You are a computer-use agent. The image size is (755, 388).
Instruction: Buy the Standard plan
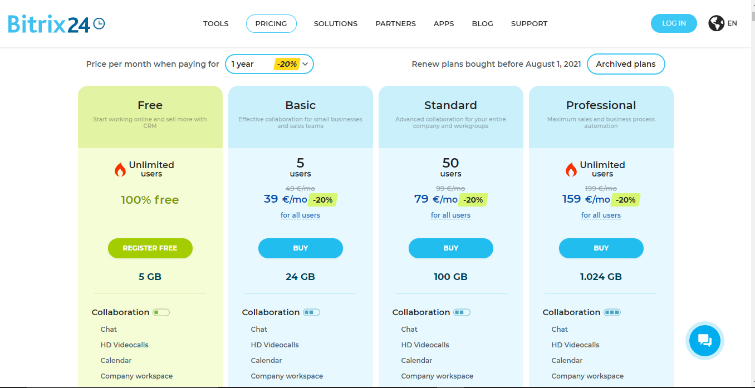451,248
